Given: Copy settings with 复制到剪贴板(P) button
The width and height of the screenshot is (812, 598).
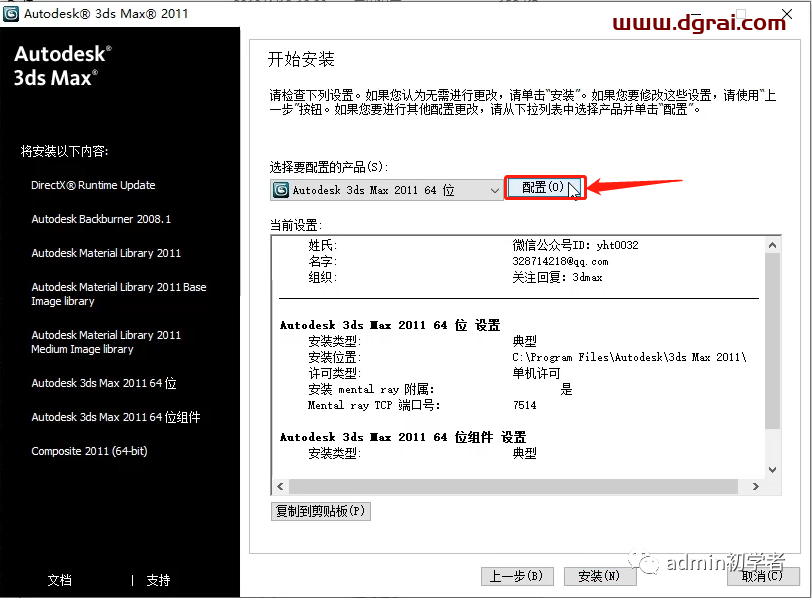Looking at the screenshot, I should point(321,512).
